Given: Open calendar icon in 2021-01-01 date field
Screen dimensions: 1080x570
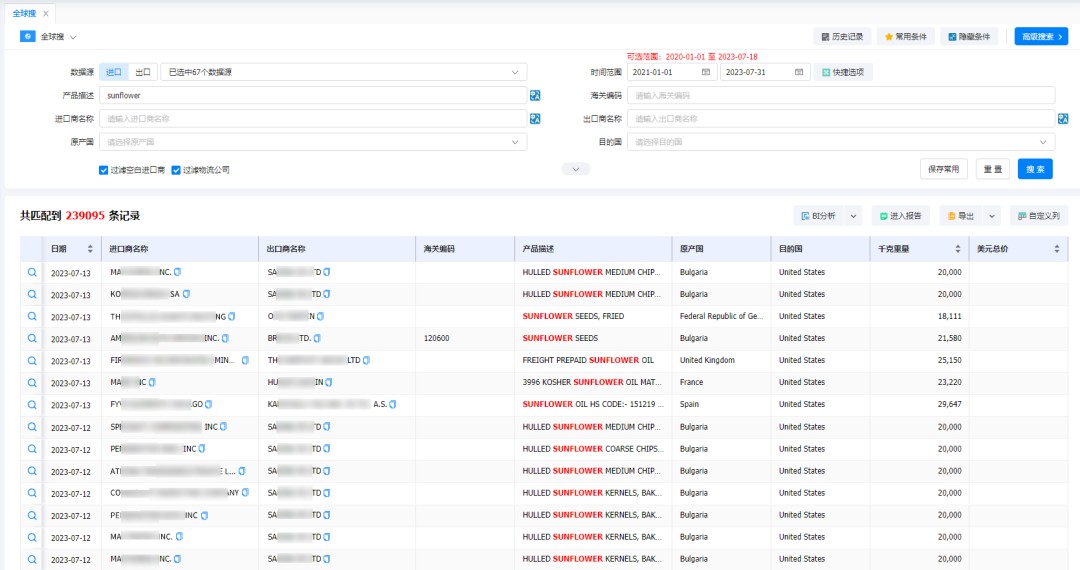Looking at the screenshot, I should coord(706,72).
